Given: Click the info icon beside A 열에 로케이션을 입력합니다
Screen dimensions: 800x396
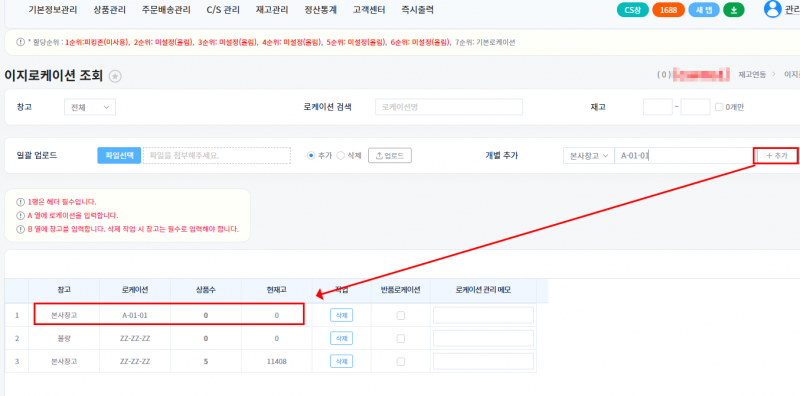Looking at the screenshot, I should click(x=20, y=215).
